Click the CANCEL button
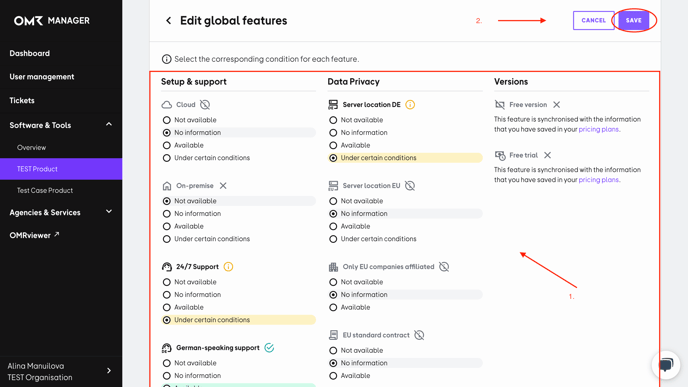The height and width of the screenshot is (387, 688). [593, 21]
